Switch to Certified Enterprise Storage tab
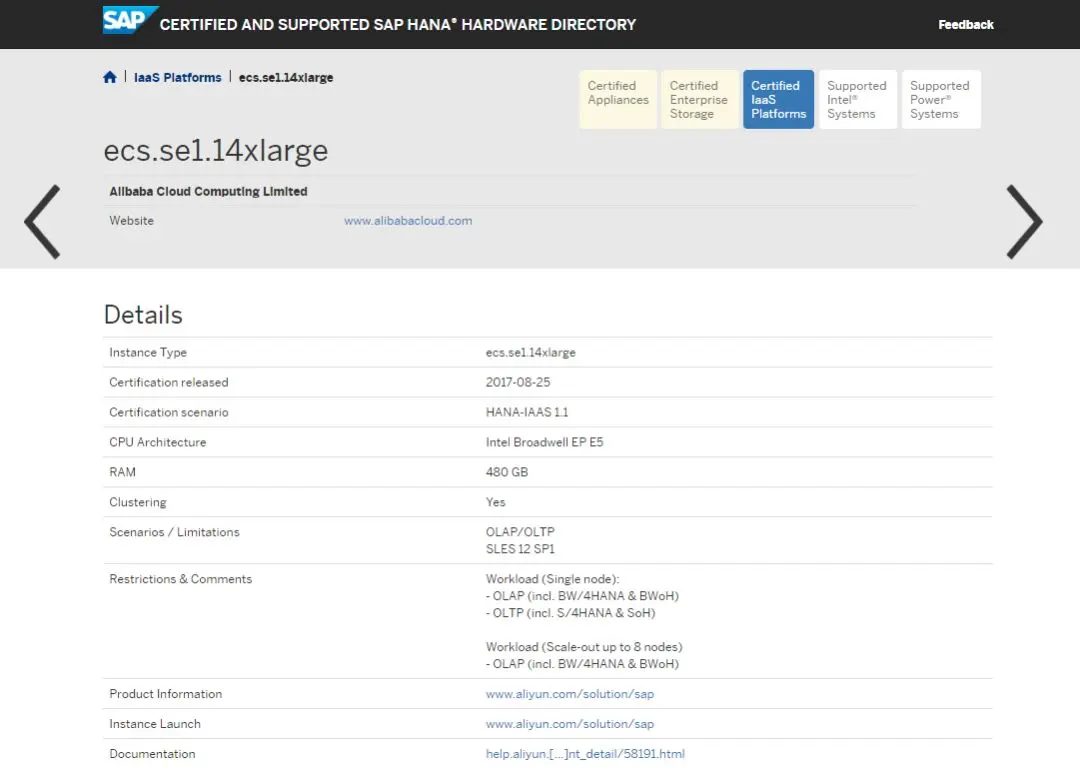Screen dimensions: 1080x769 699,99
